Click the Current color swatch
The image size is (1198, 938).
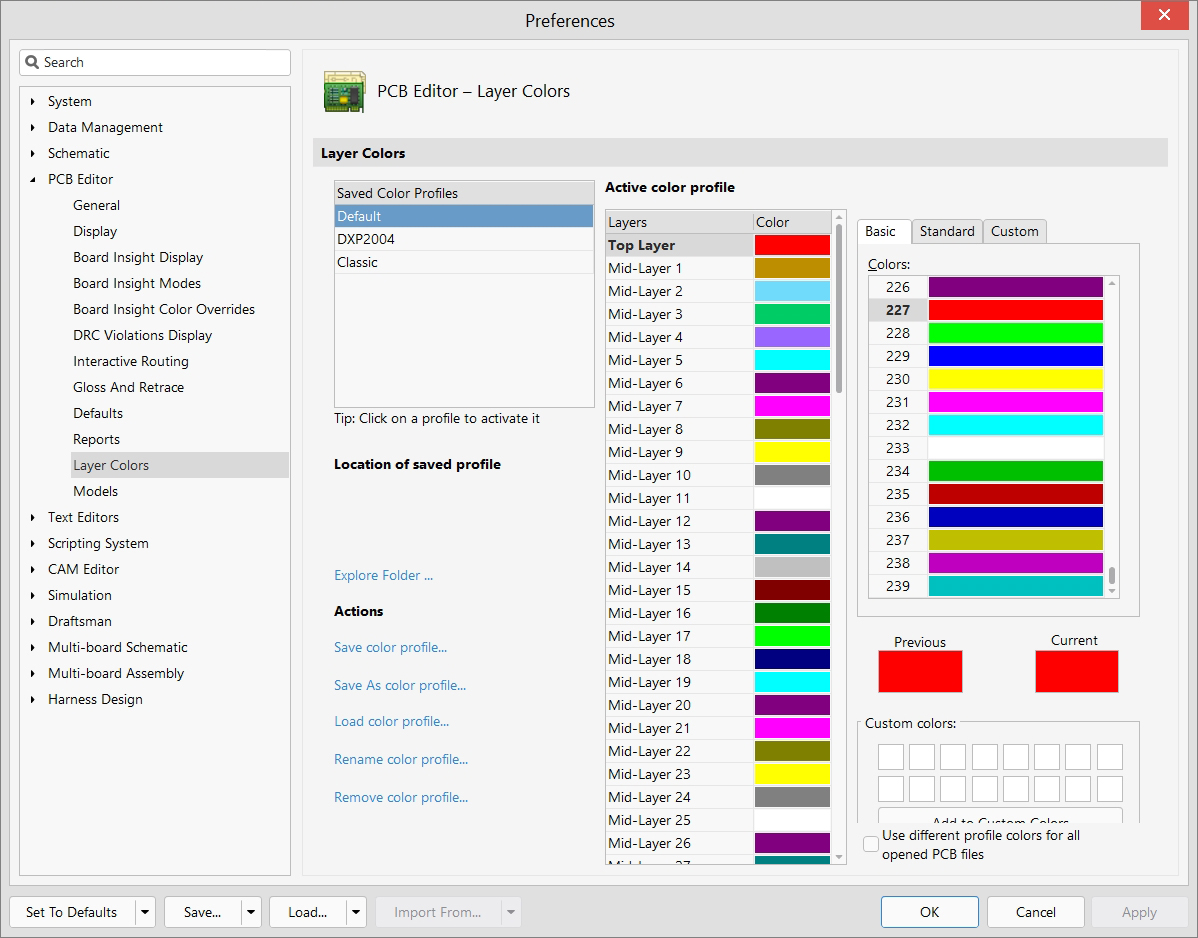(x=1077, y=671)
